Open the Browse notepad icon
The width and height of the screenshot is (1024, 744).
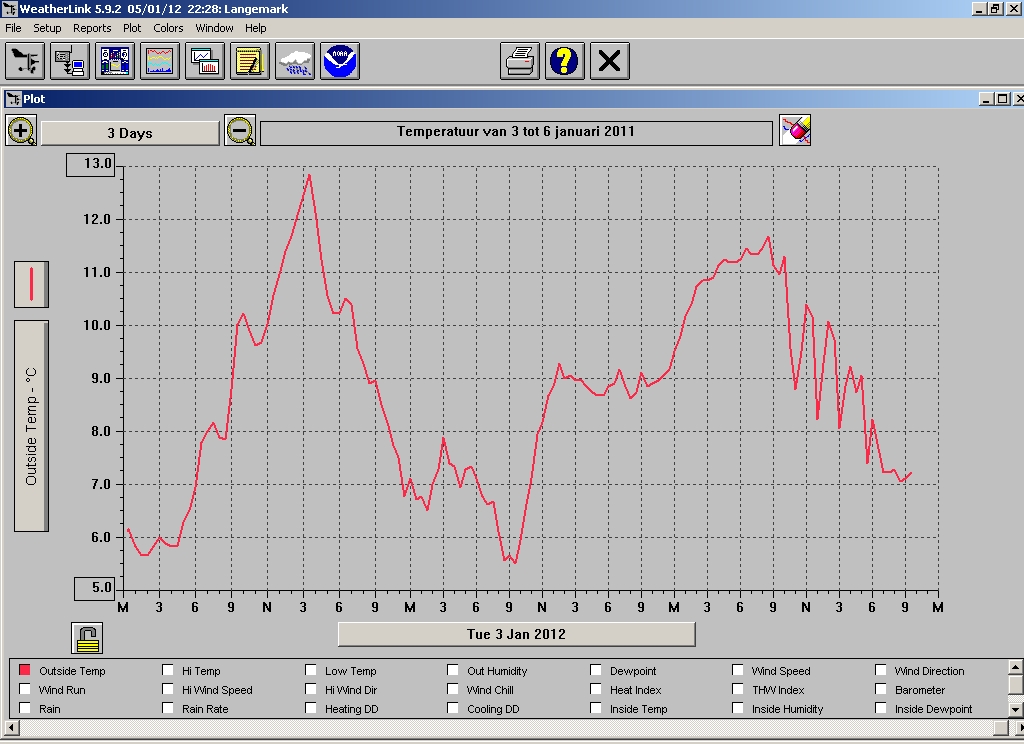(x=250, y=61)
